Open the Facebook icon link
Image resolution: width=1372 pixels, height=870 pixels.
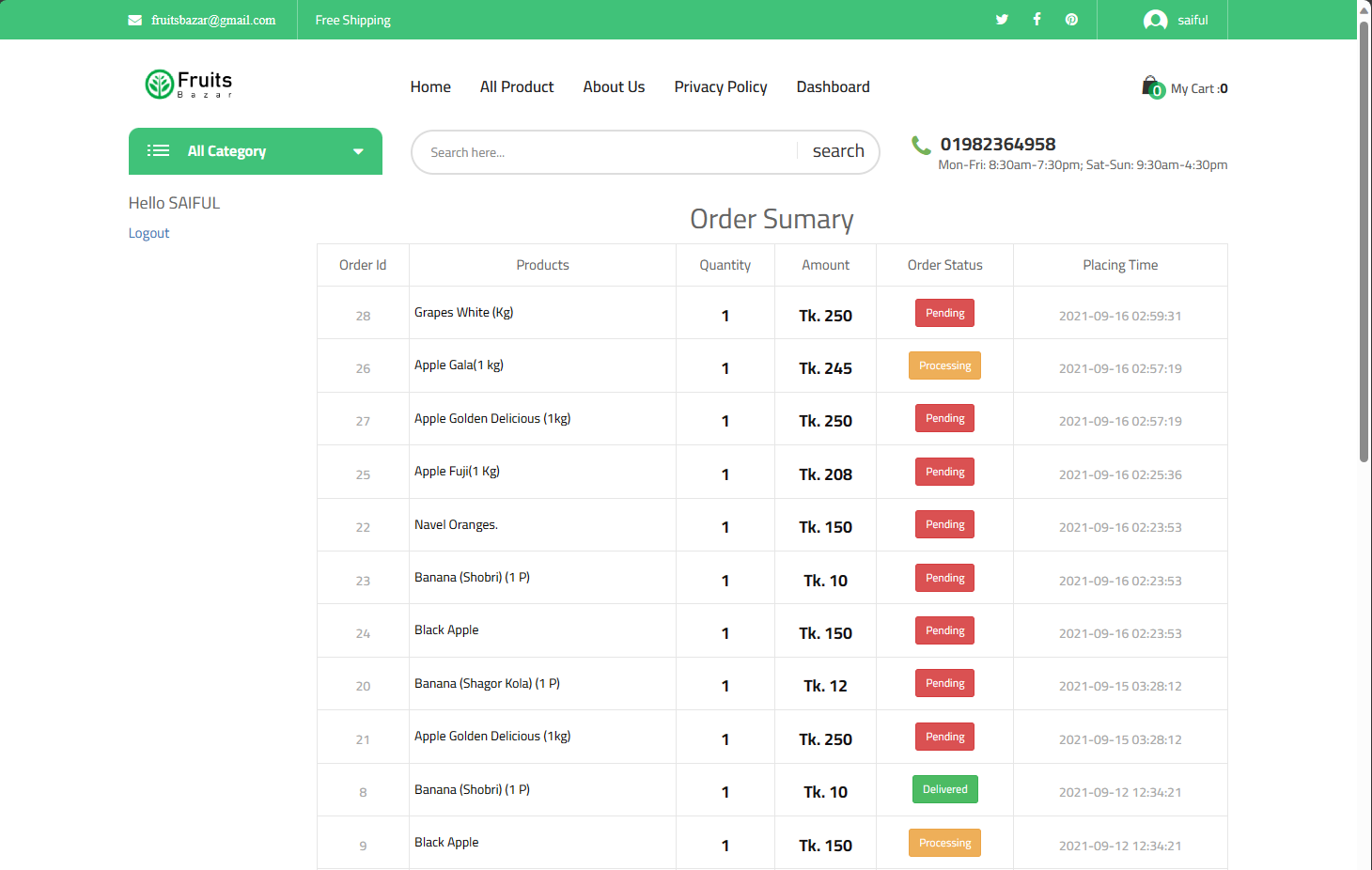click(x=1037, y=20)
